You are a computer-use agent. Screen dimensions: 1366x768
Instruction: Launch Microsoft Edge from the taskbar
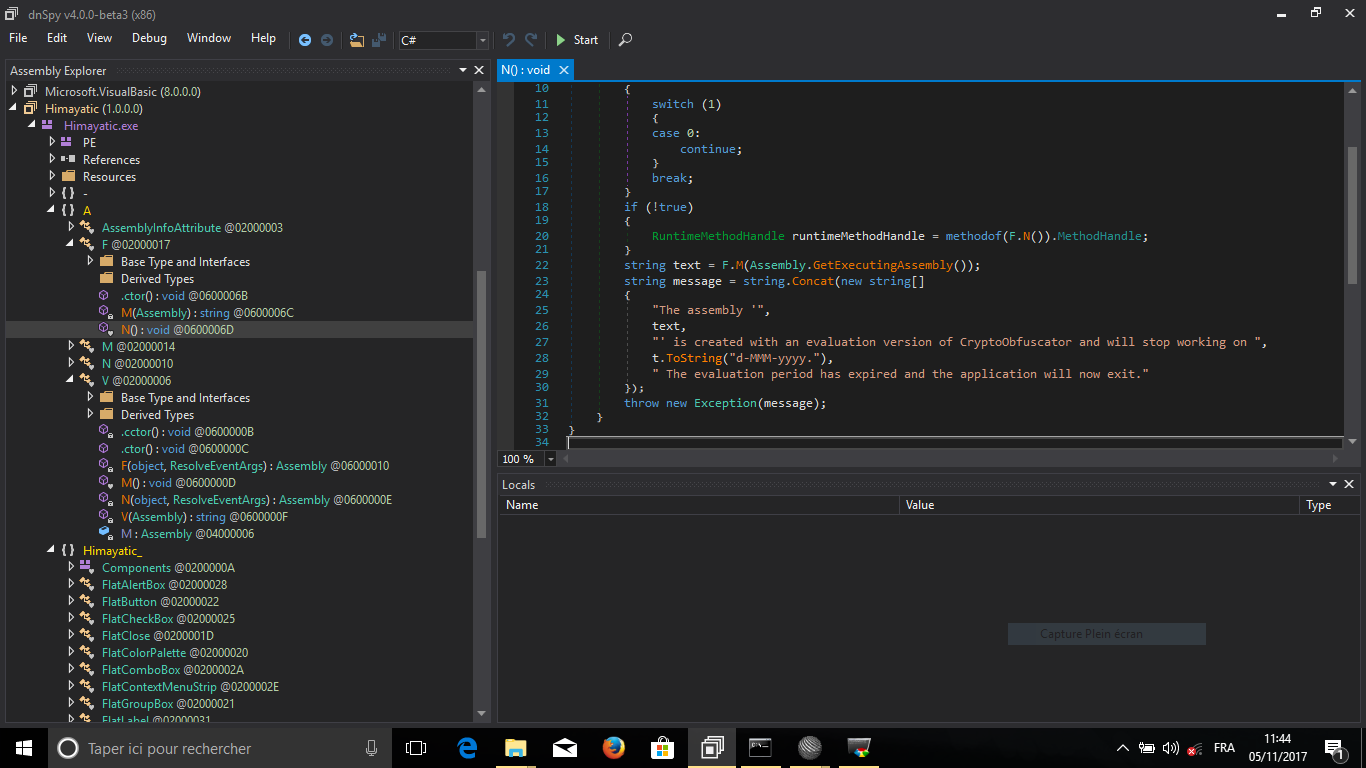(467, 748)
